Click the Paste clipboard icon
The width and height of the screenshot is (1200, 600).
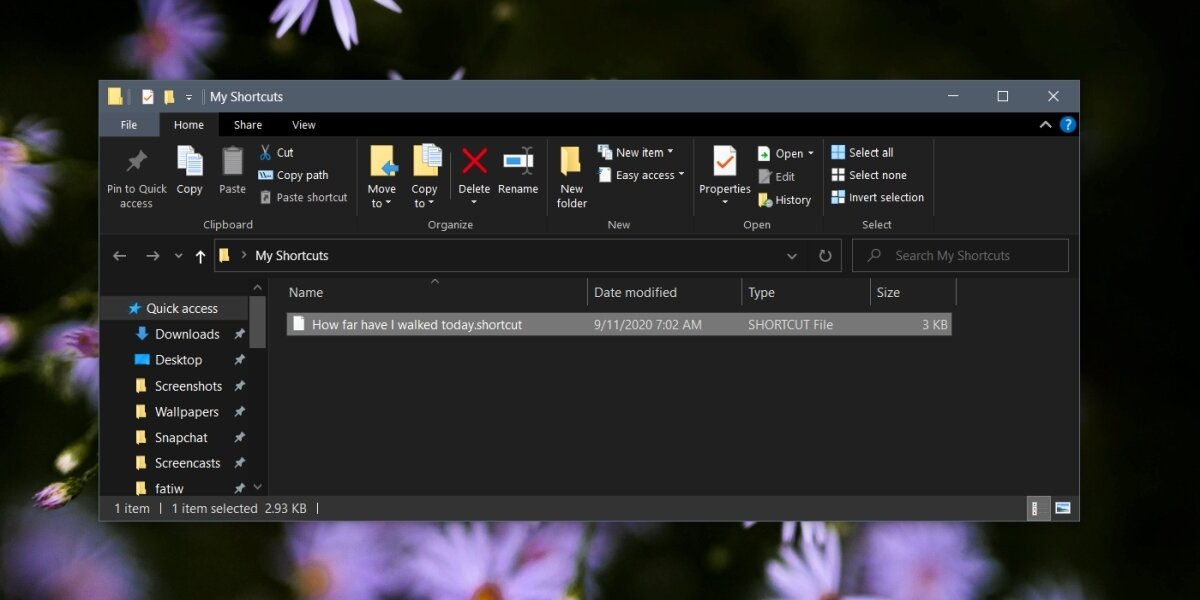tap(232, 162)
